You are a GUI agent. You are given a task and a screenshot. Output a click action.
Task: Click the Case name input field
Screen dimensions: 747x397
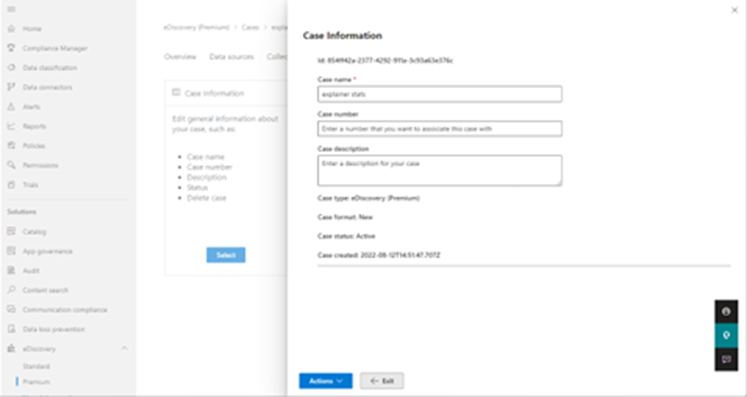[440, 94]
